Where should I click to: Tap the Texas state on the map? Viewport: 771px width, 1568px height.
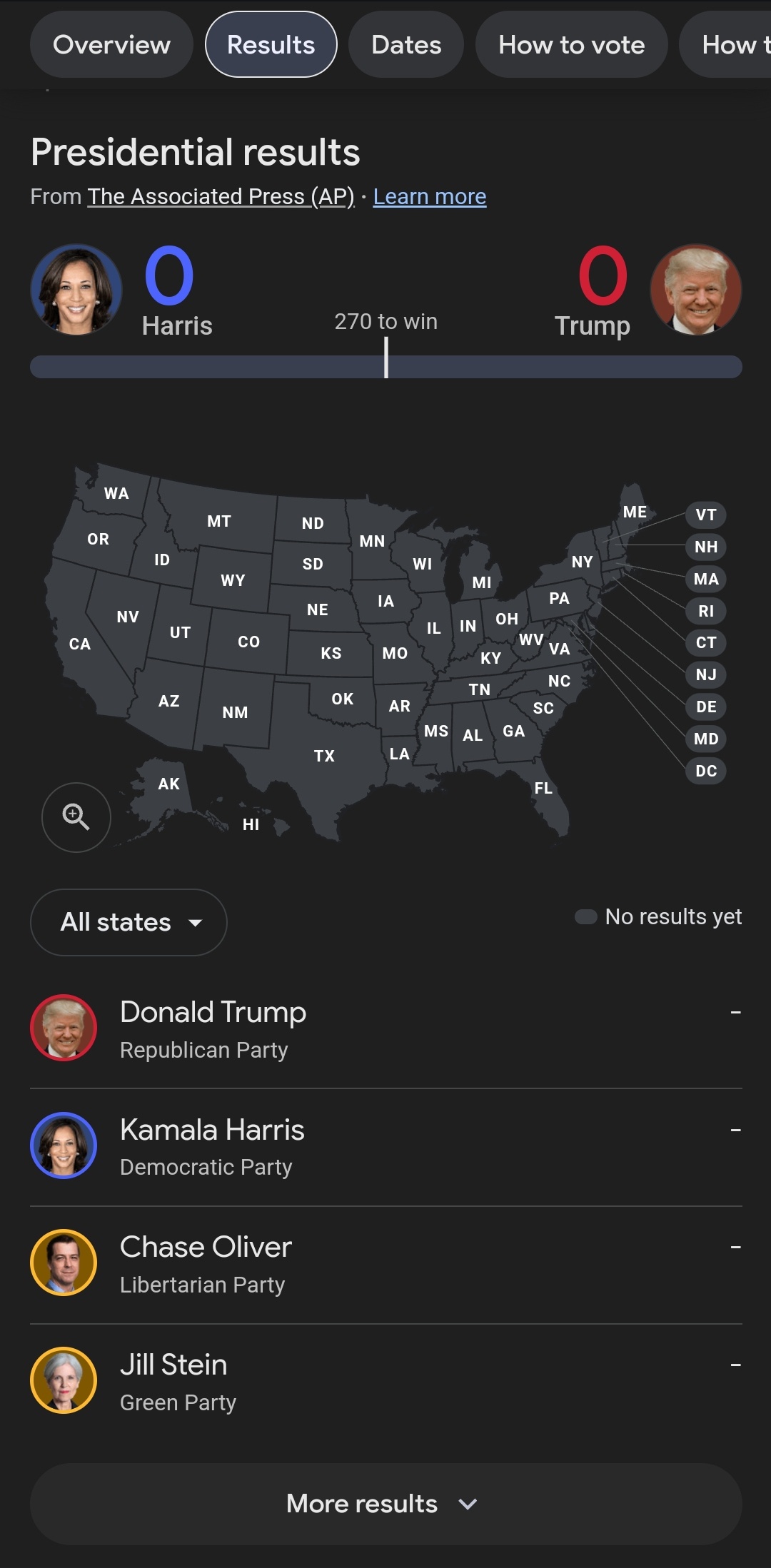(324, 756)
